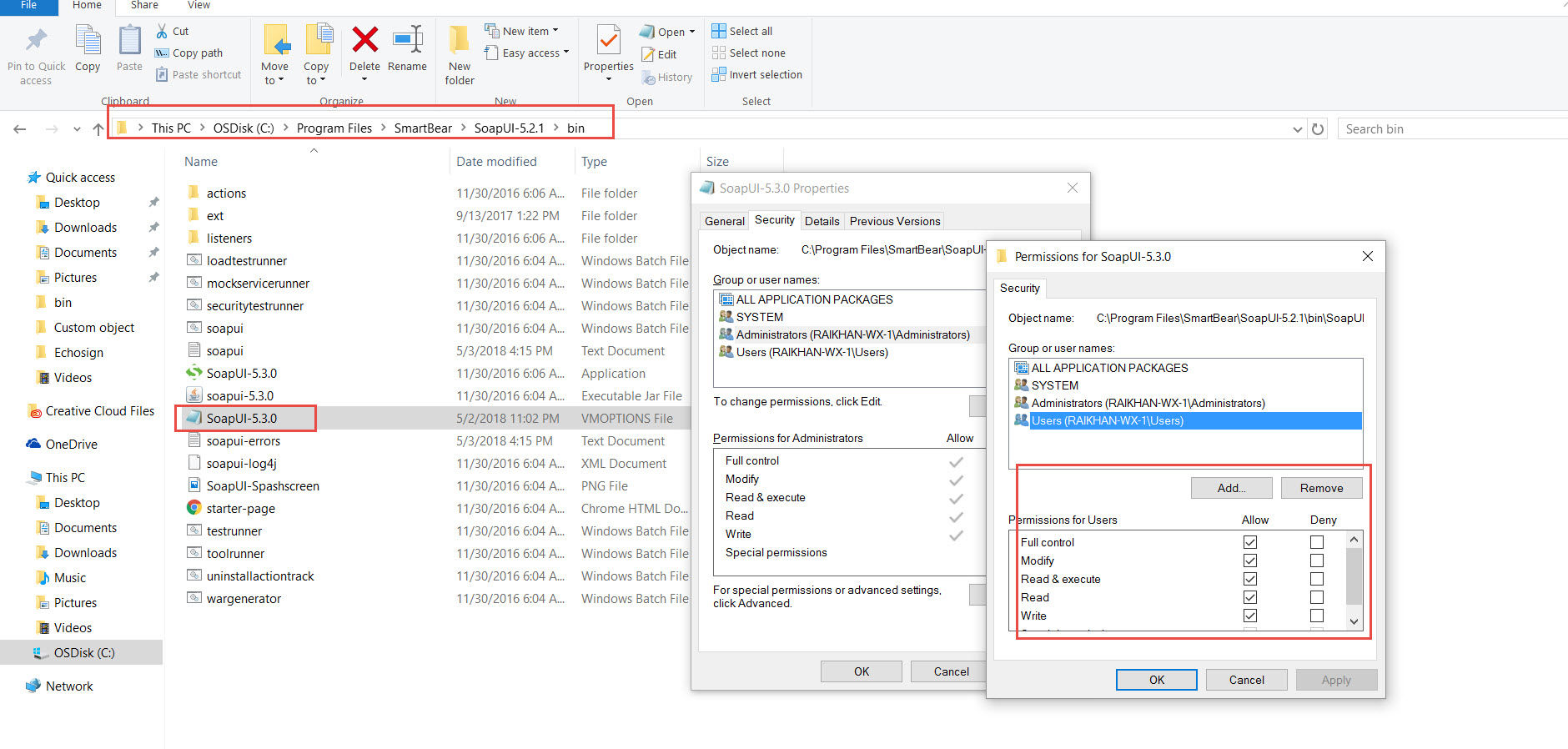1568x749 pixels.
Task: Switch to the View ribbon tab
Action: tap(199, 6)
